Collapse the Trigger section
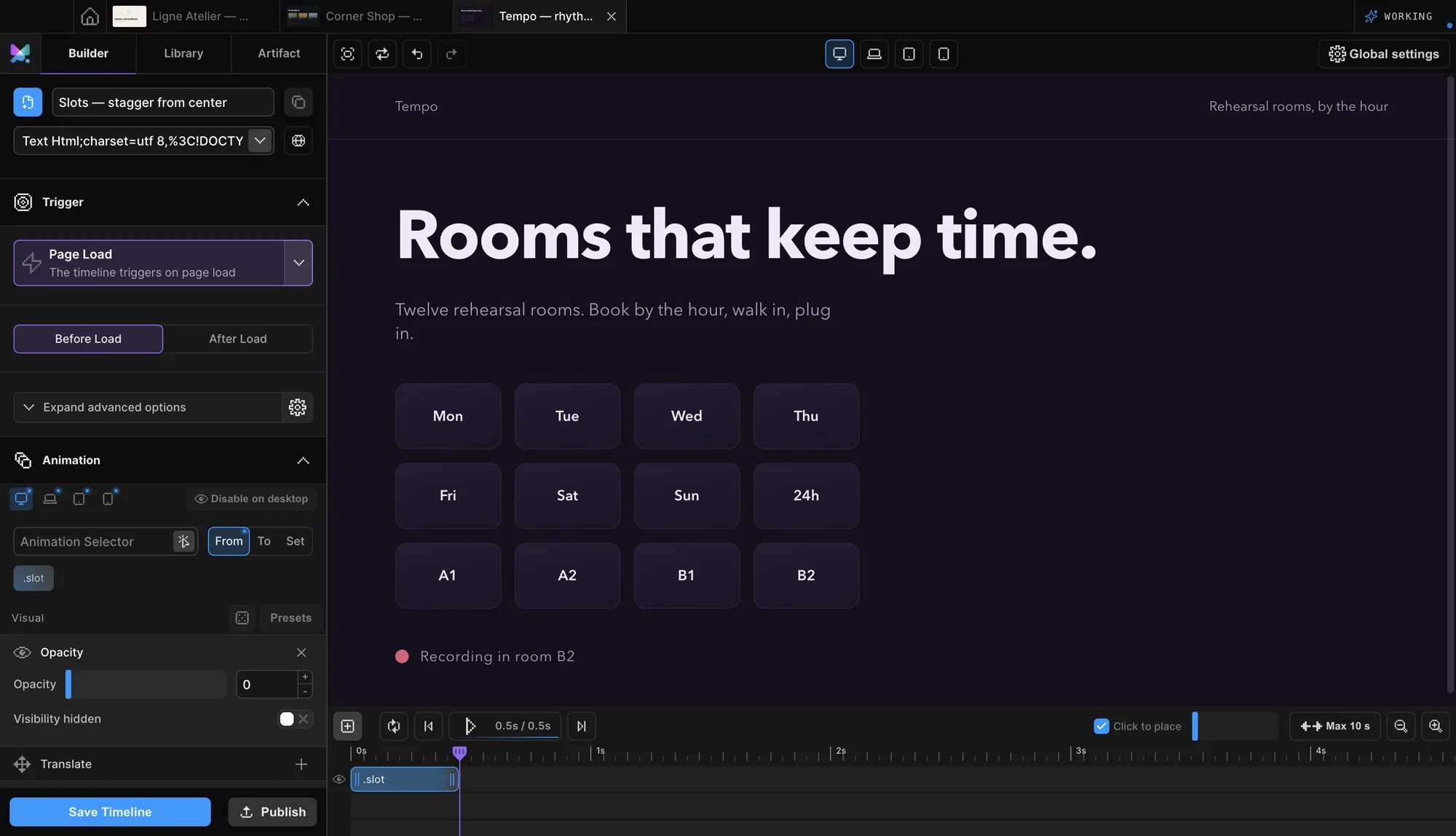The image size is (1456, 836). (303, 202)
